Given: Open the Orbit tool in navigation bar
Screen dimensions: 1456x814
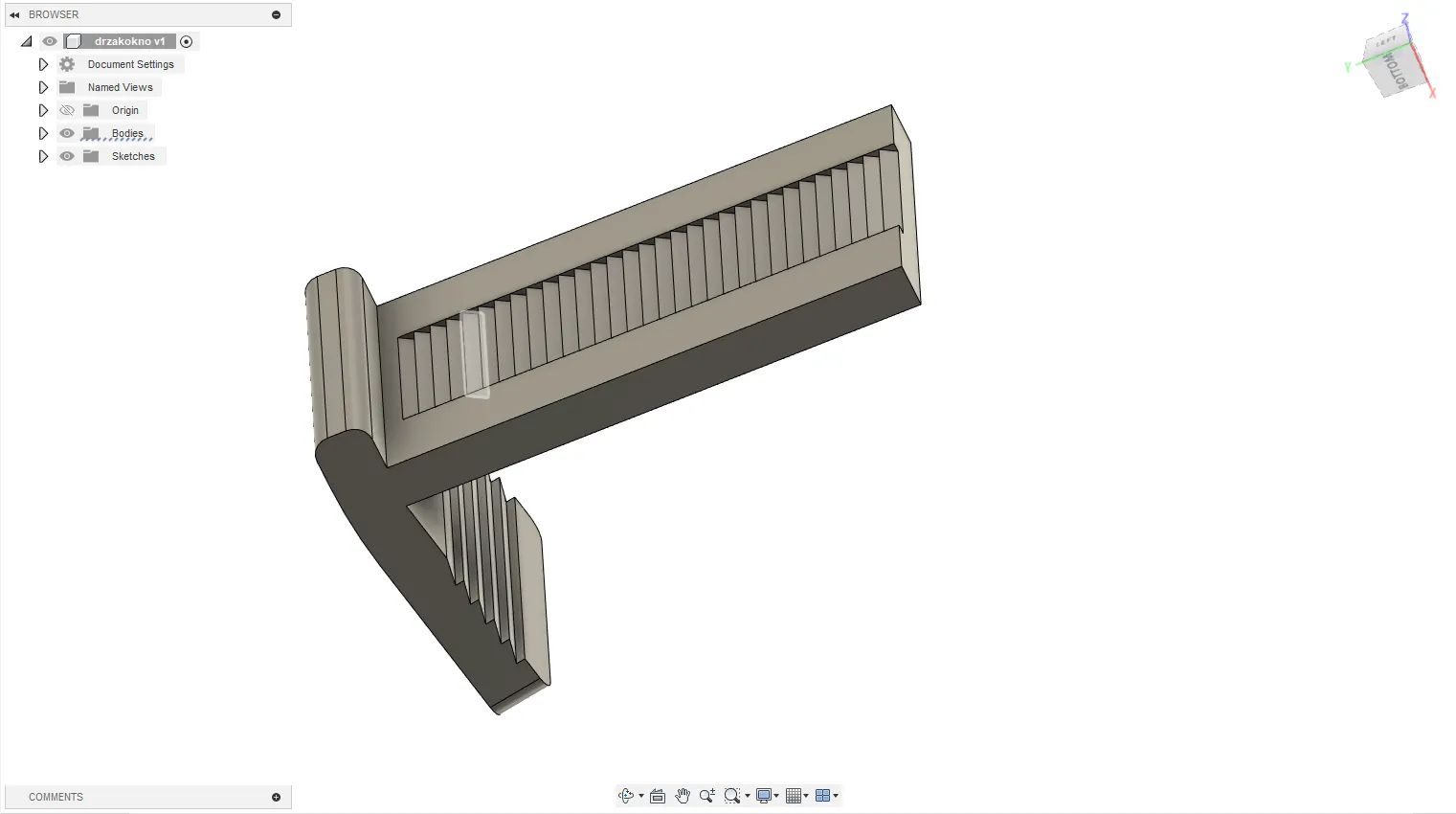Looking at the screenshot, I should [x=626, y=796].
